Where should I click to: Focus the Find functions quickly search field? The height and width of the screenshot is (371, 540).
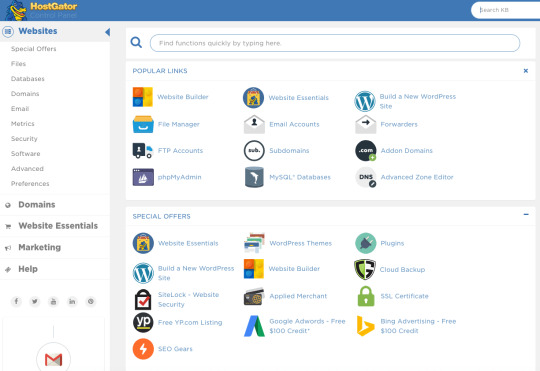335,43
